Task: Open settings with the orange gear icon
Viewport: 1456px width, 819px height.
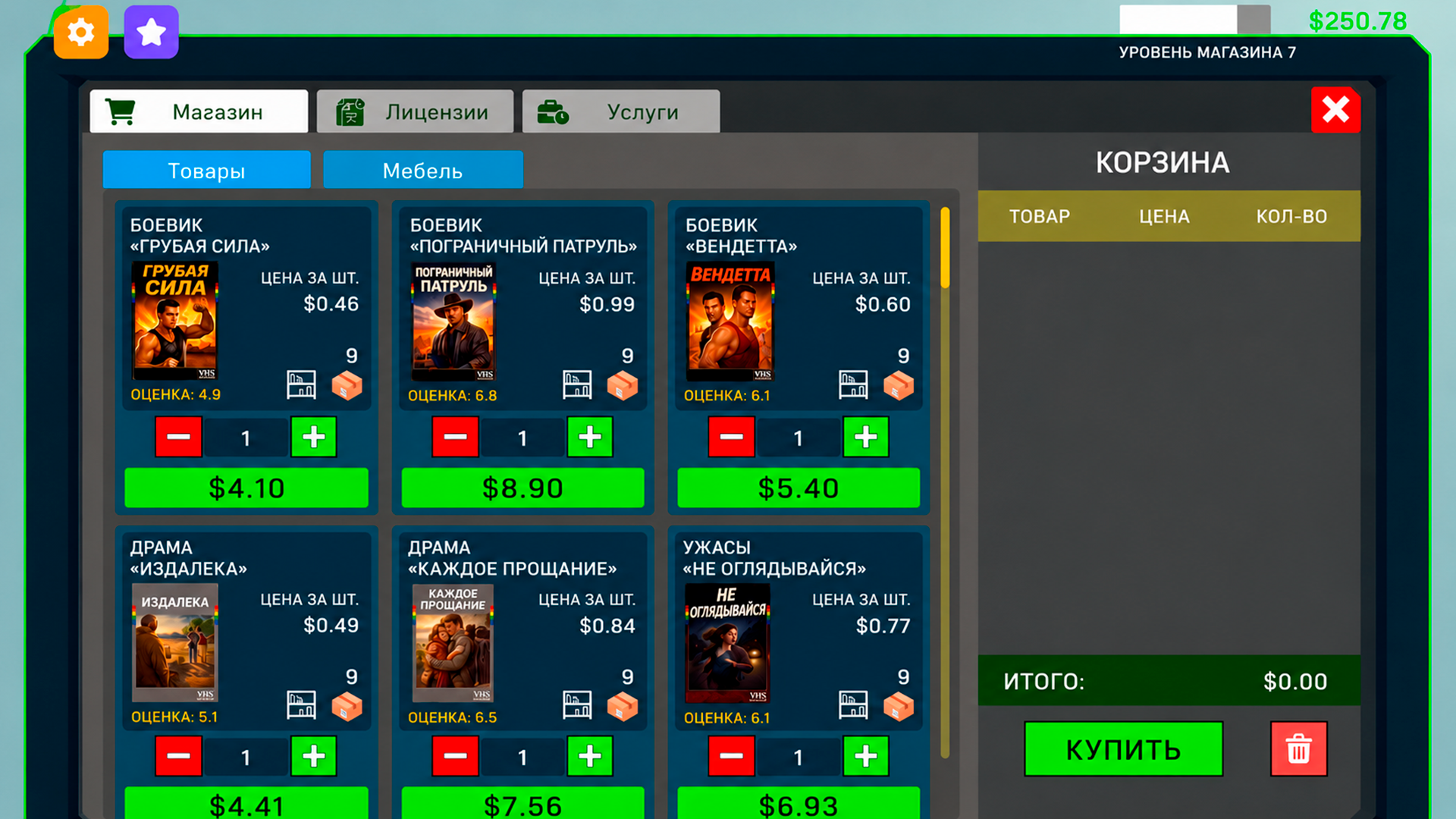Action: pos(81,33)
